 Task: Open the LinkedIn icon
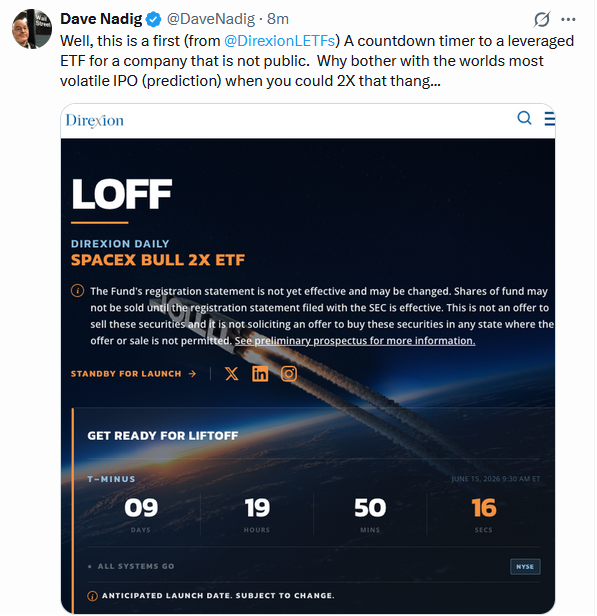click(260, 374)
